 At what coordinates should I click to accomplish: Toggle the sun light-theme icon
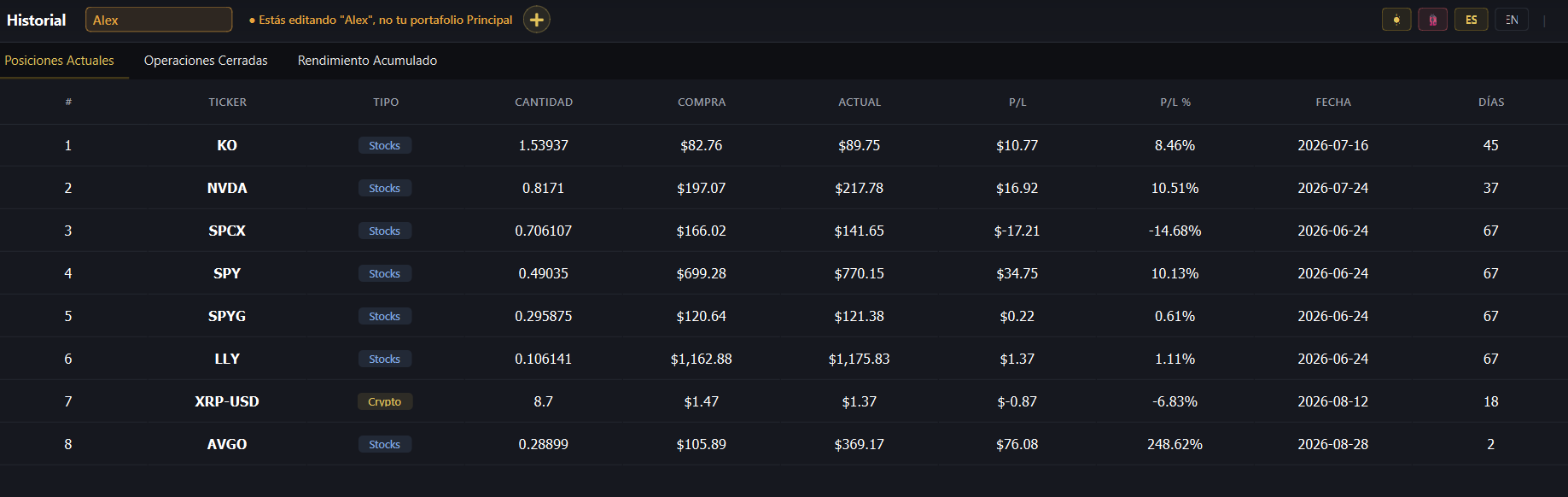(1396, 20)
